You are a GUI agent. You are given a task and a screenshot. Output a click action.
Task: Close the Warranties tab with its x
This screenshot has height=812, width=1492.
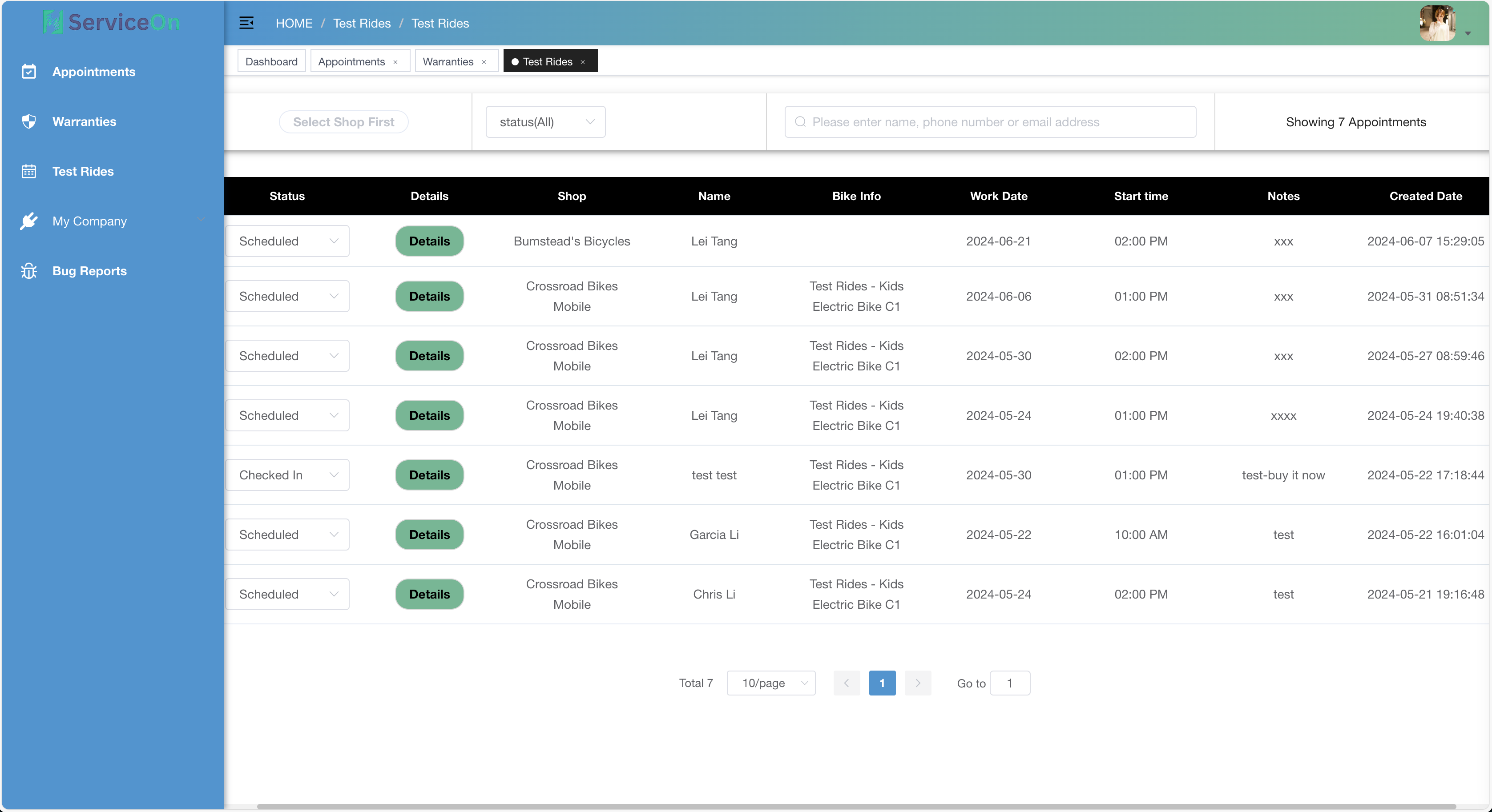click(484, 62)
